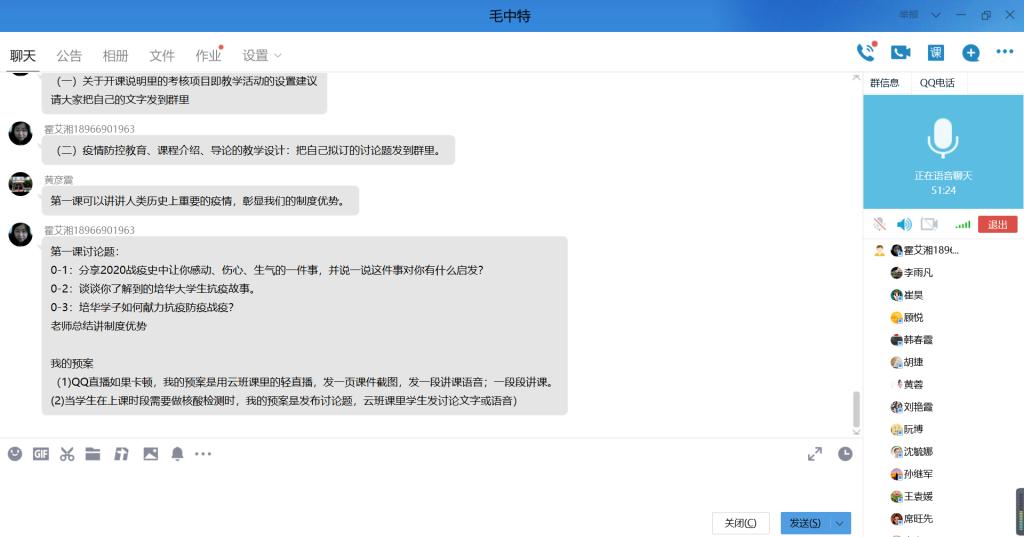The width and height of the screenshot is (1024, 537).
Task: Start a video call from the top toolbar
Action: [900, 53]
